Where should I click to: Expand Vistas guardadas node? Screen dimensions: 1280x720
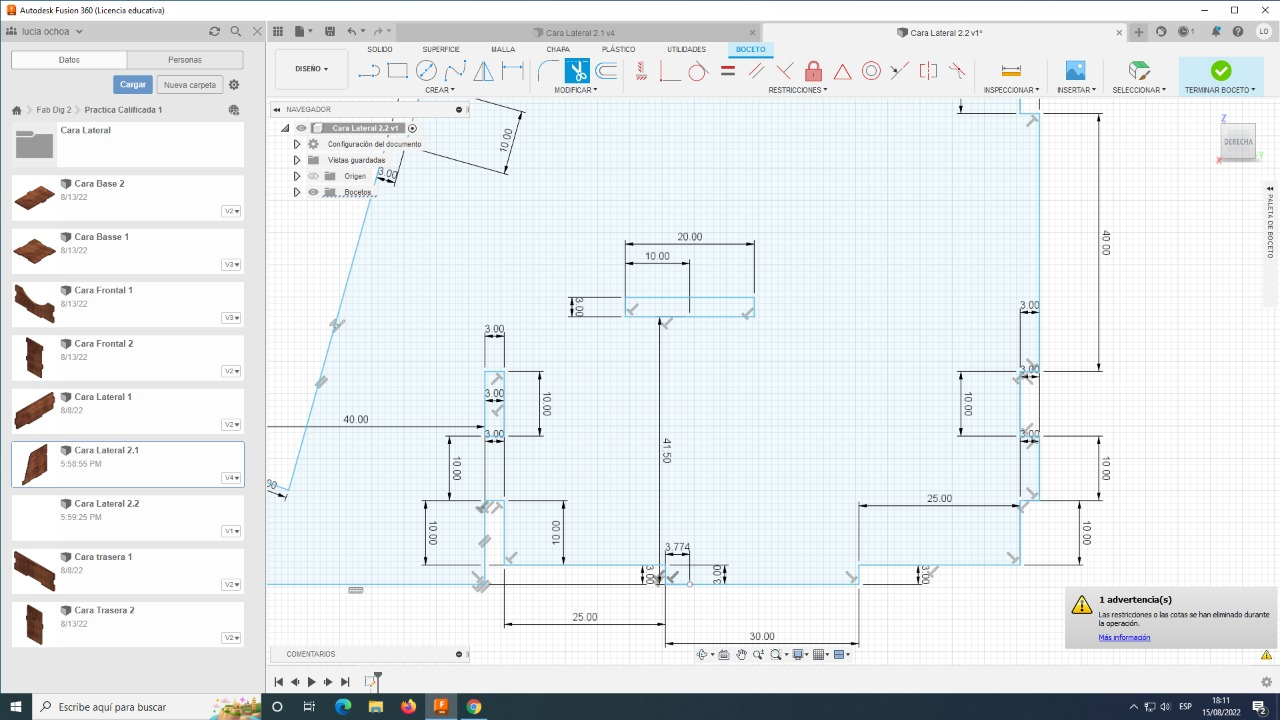[x=297, y=160]
